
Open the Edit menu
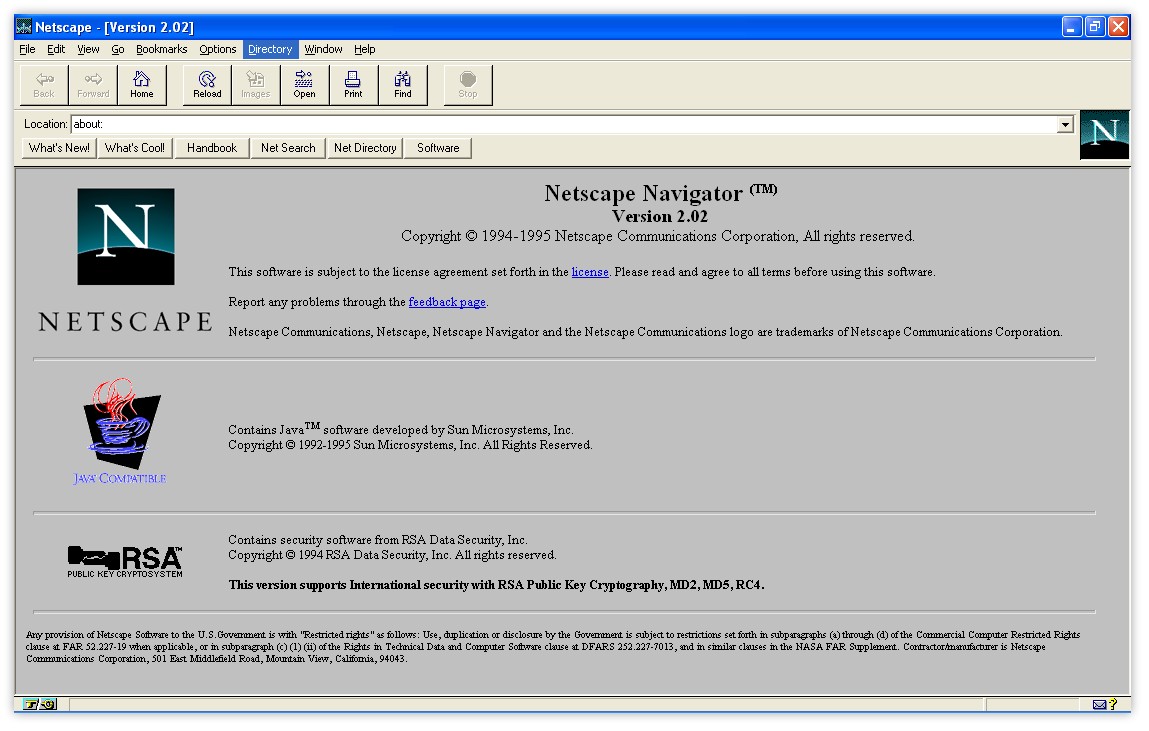click(x=56, y=49)
